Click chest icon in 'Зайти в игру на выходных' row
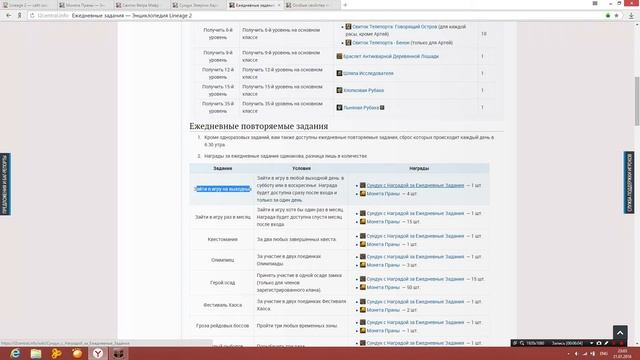Image resolution: width=640 pixels, height=360 pixels. (362, 185)
